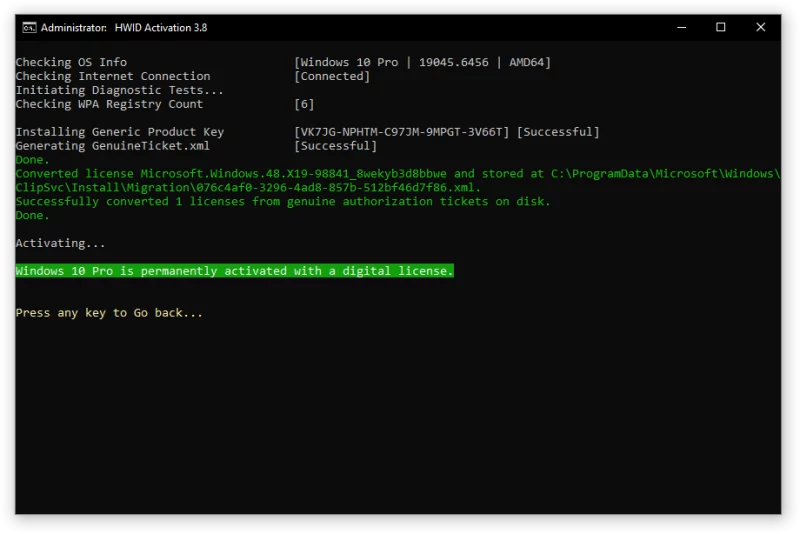Click the 'Press any key to Go back...' prompt

click(x=109, y=313)
